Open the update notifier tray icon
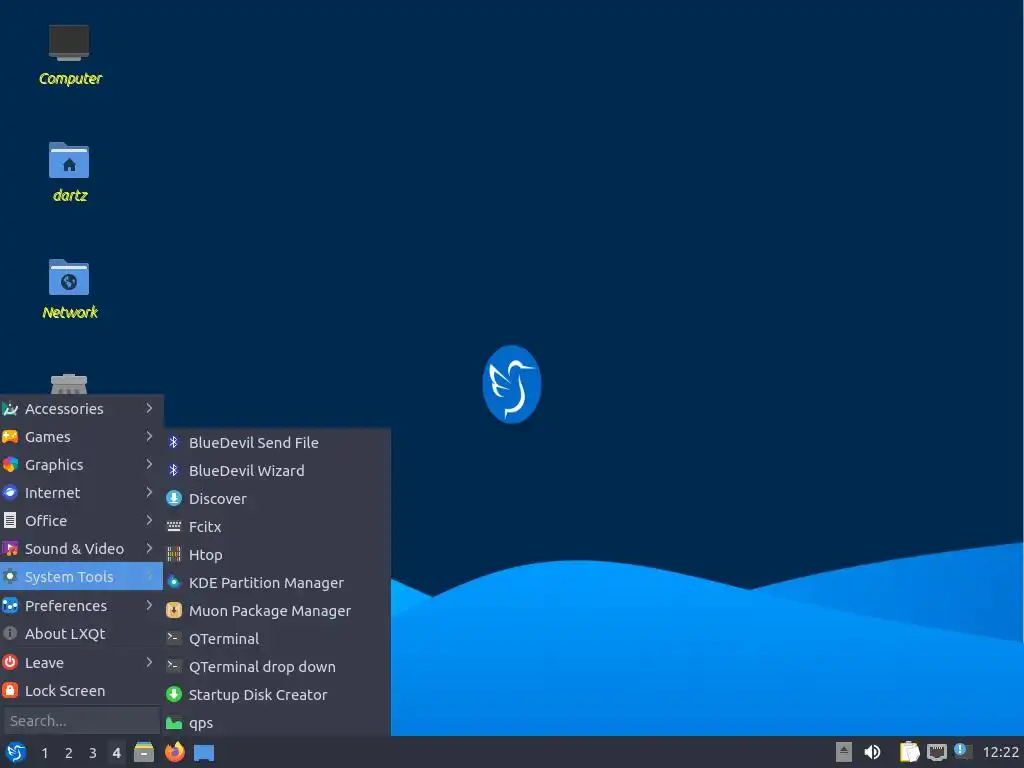This screenshot has width=1024, height=768. click(963, 751)
